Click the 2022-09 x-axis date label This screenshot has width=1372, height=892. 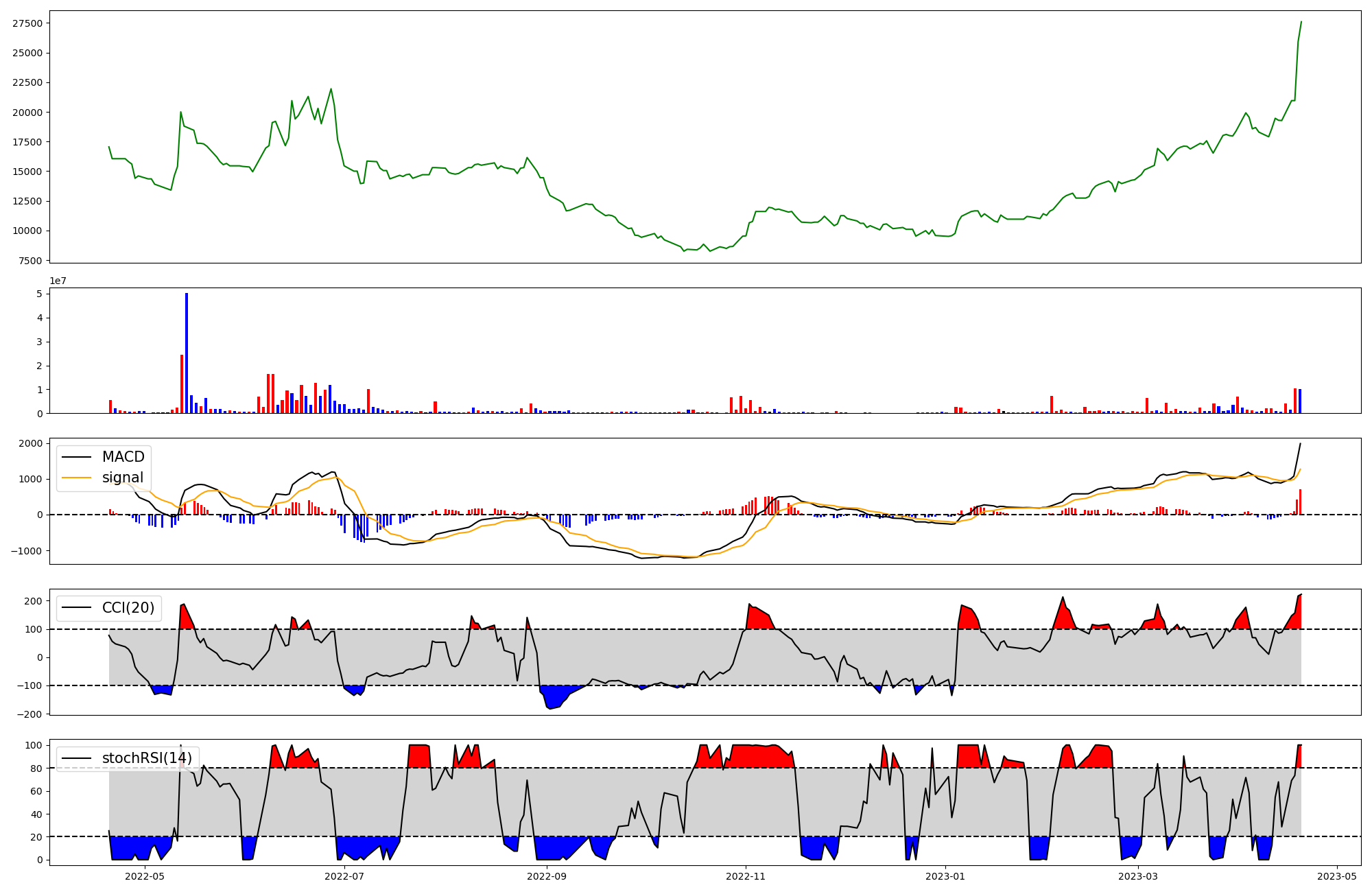click(x=547, y=876)
